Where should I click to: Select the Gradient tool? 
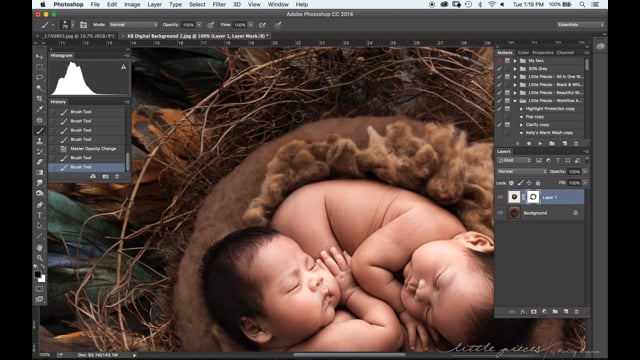pyautogui.click(x=39, y=173)
